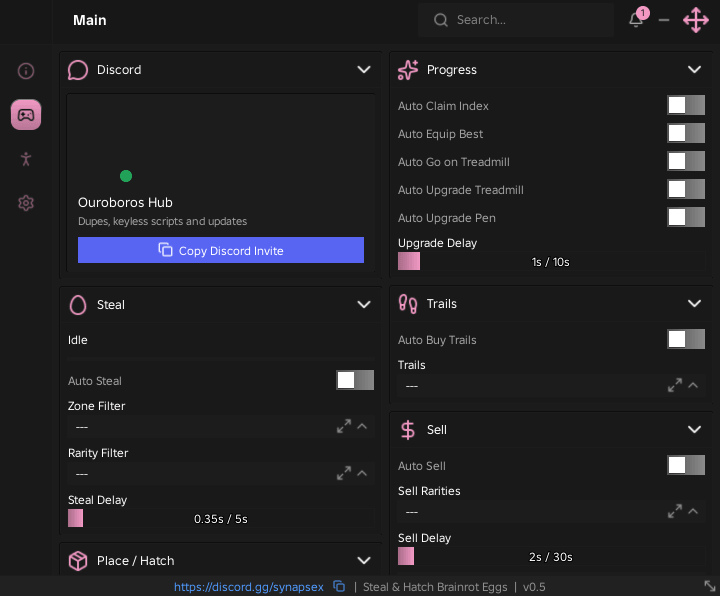
Task: Click the bottom-right resize corner icon
Action: pos(710,586)
